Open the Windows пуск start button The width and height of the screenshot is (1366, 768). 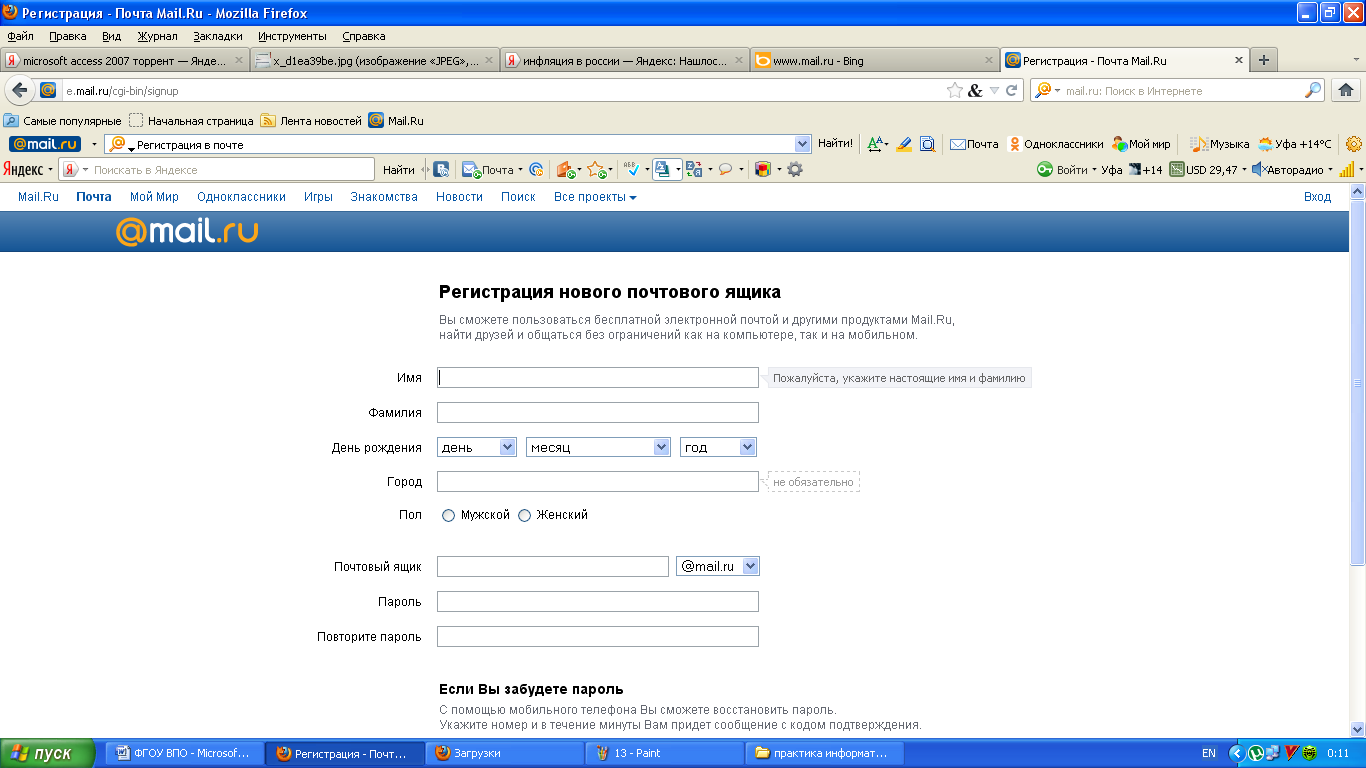(x=48, y=753)
